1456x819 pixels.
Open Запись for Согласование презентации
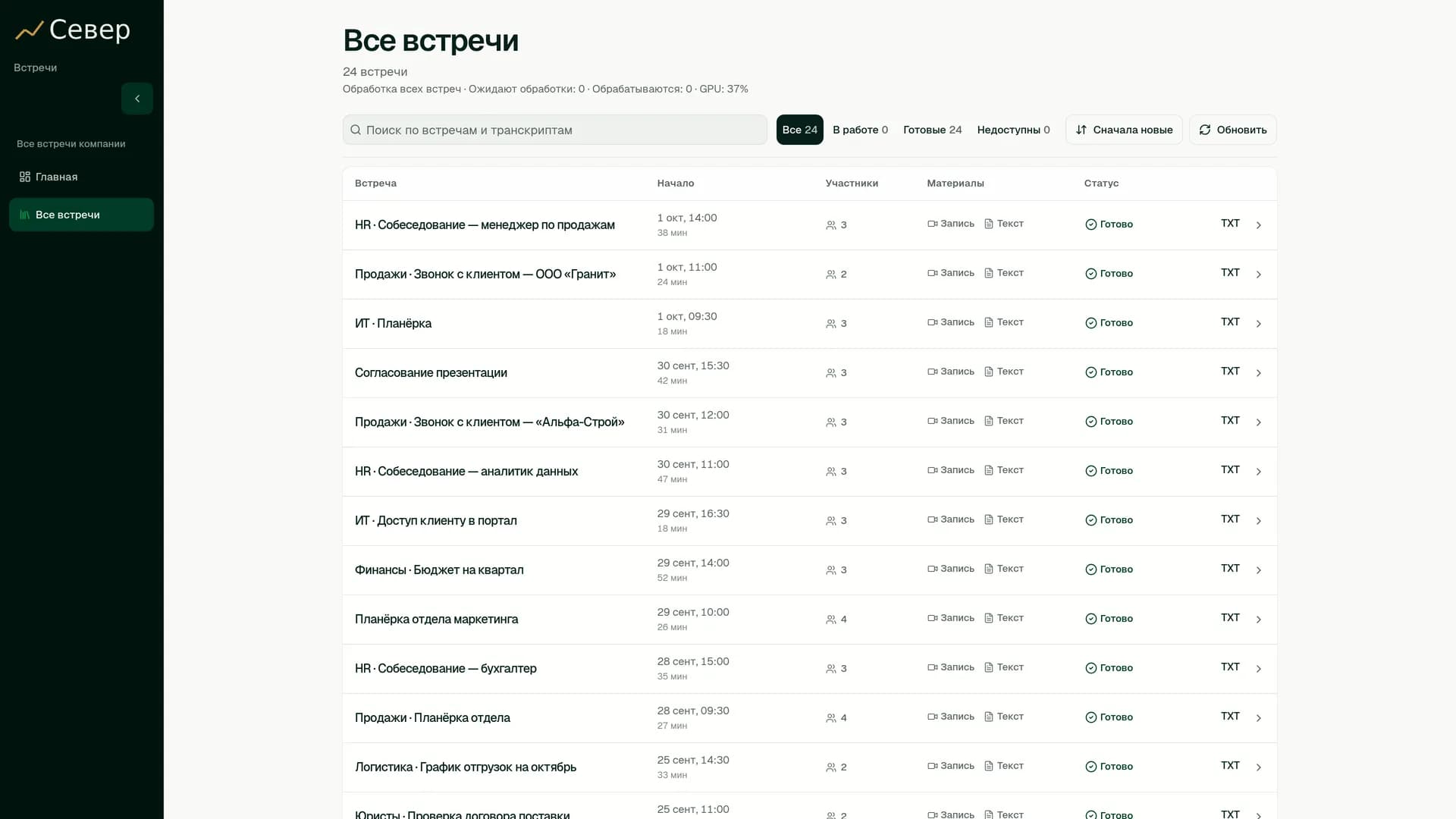[x=951, y=372]
